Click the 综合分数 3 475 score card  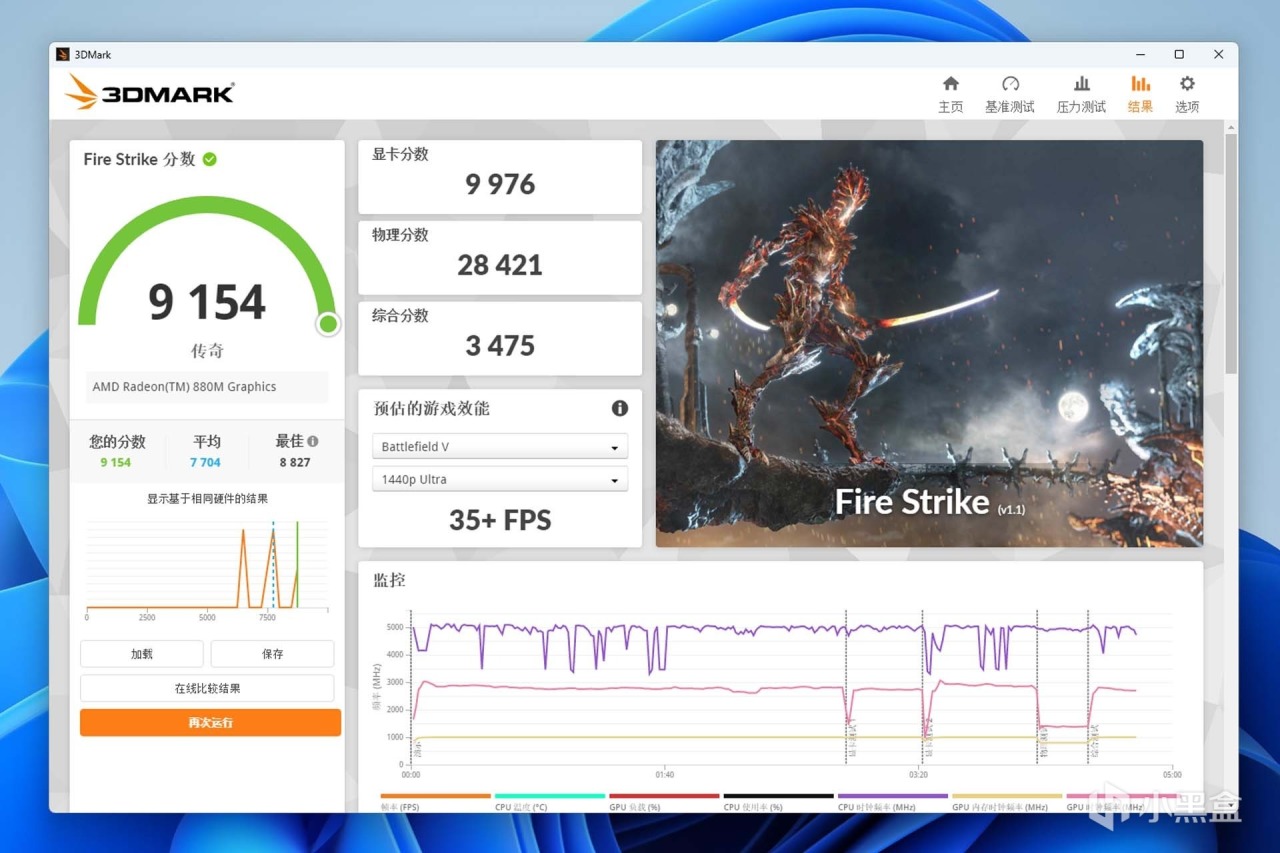[500, 338]
